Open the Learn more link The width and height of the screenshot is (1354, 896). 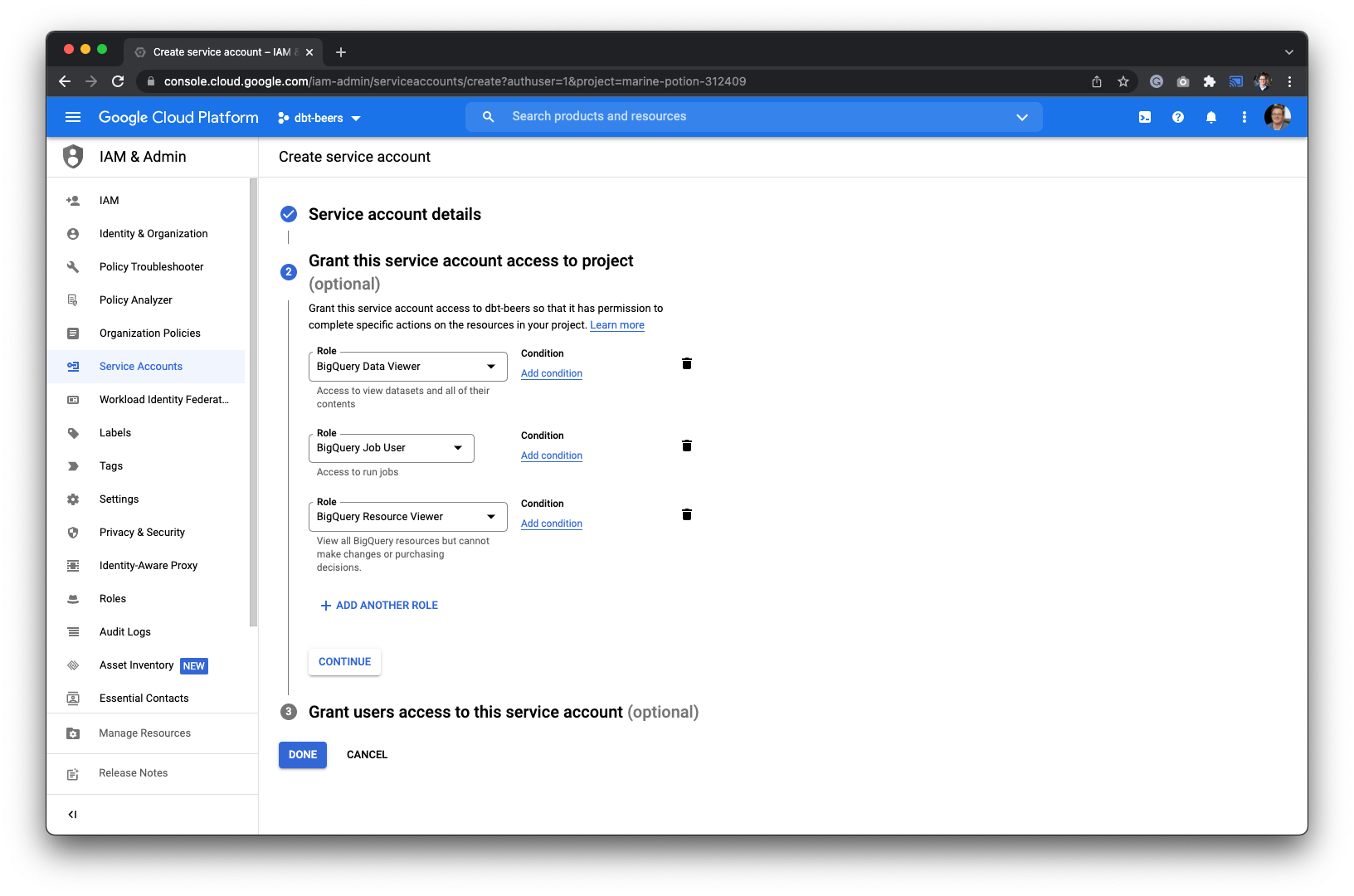[617, 325]
